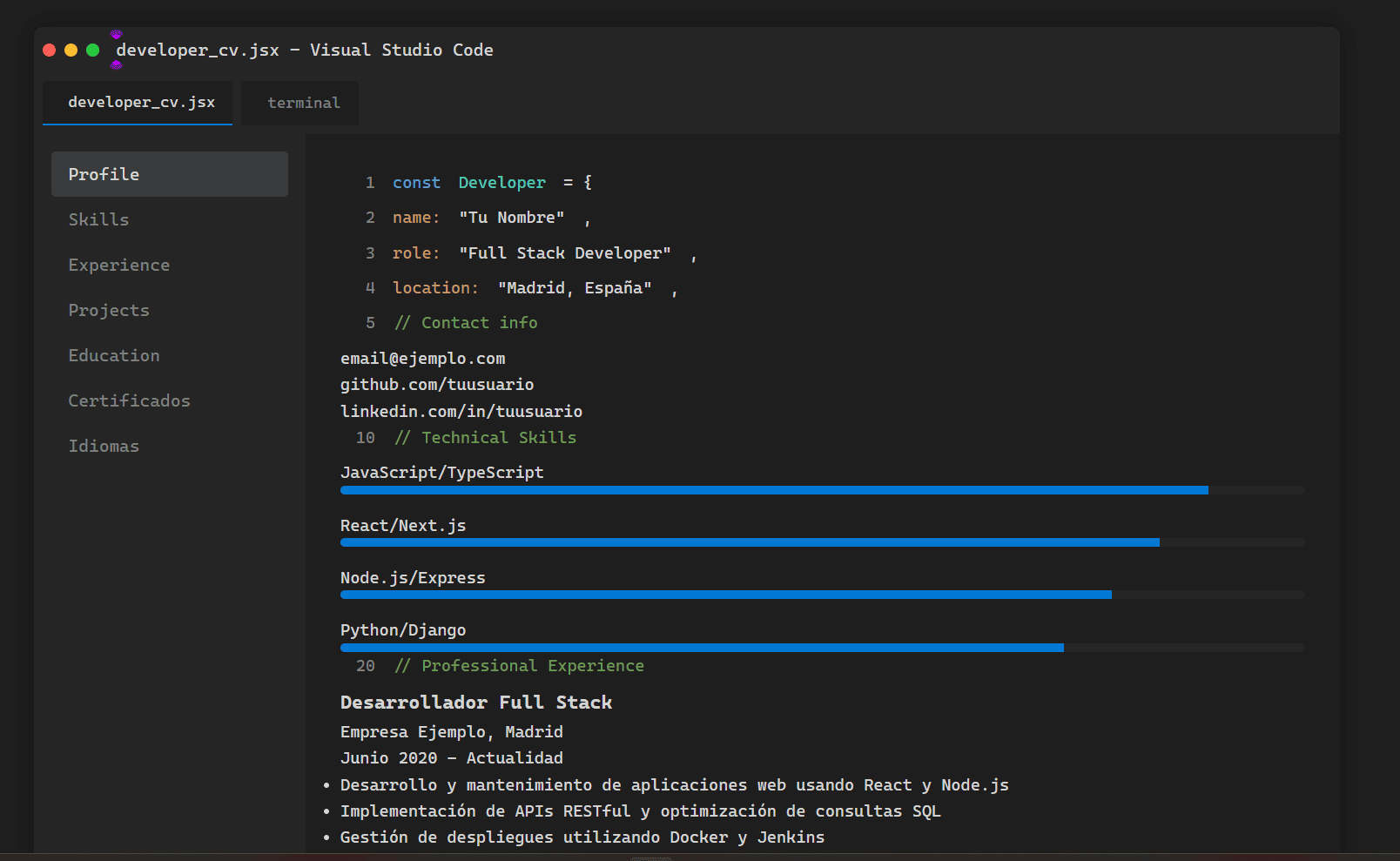Click the "location:" property key
The height and width of the screenshot is (861, 1400).
tap(435, 288)
